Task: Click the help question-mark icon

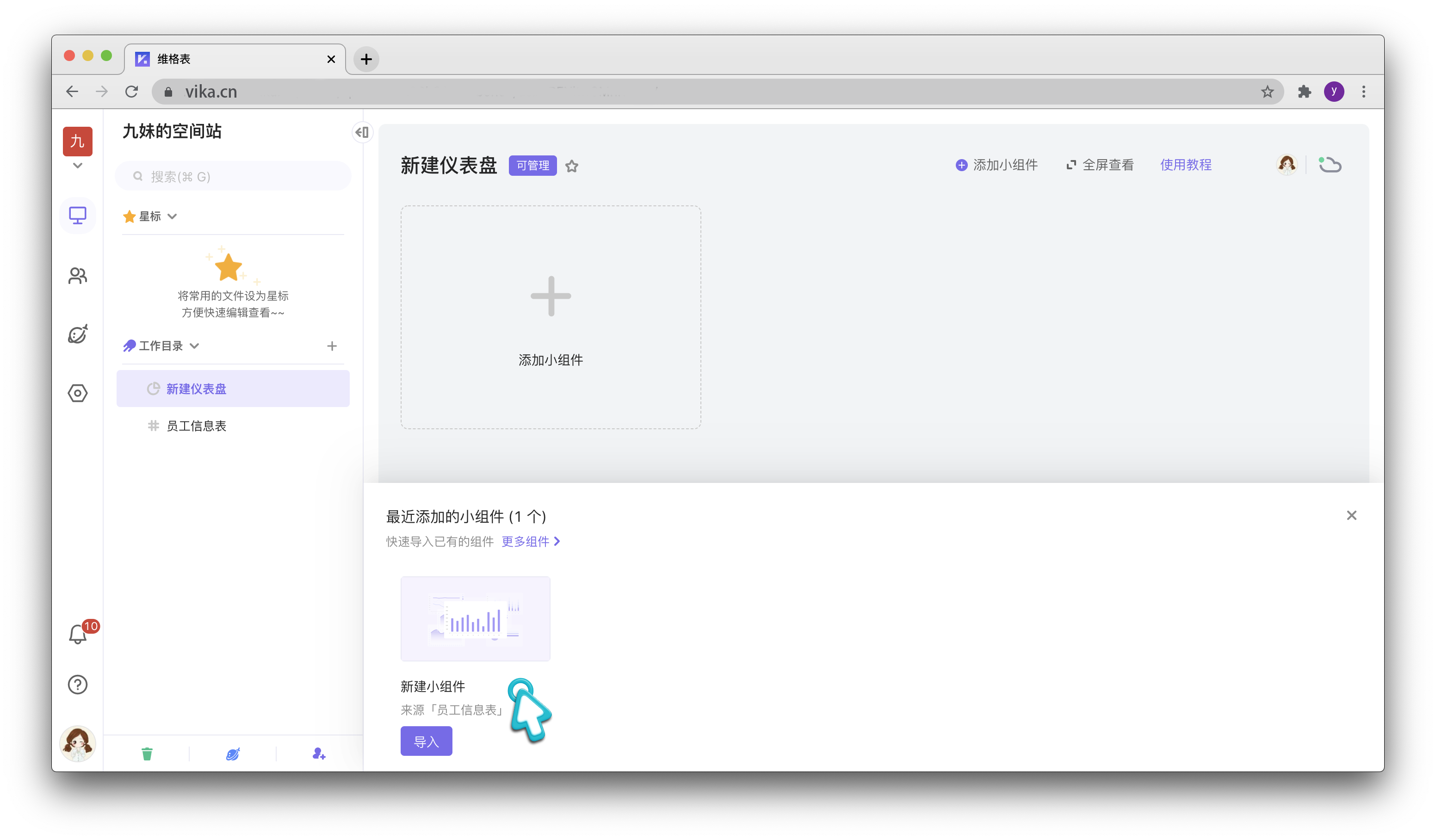Action: [x=78, y=685]
